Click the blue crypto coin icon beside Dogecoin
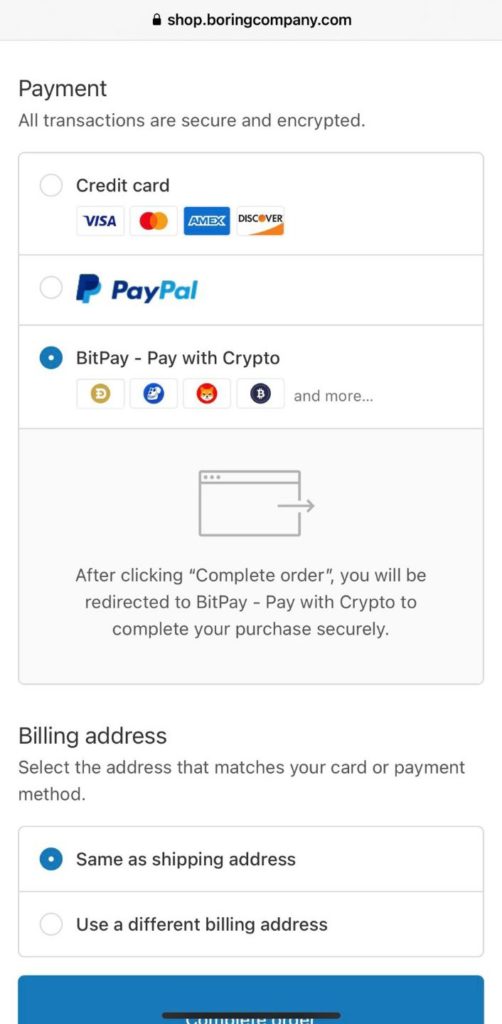502x1024 pixels. coord(153,394)
